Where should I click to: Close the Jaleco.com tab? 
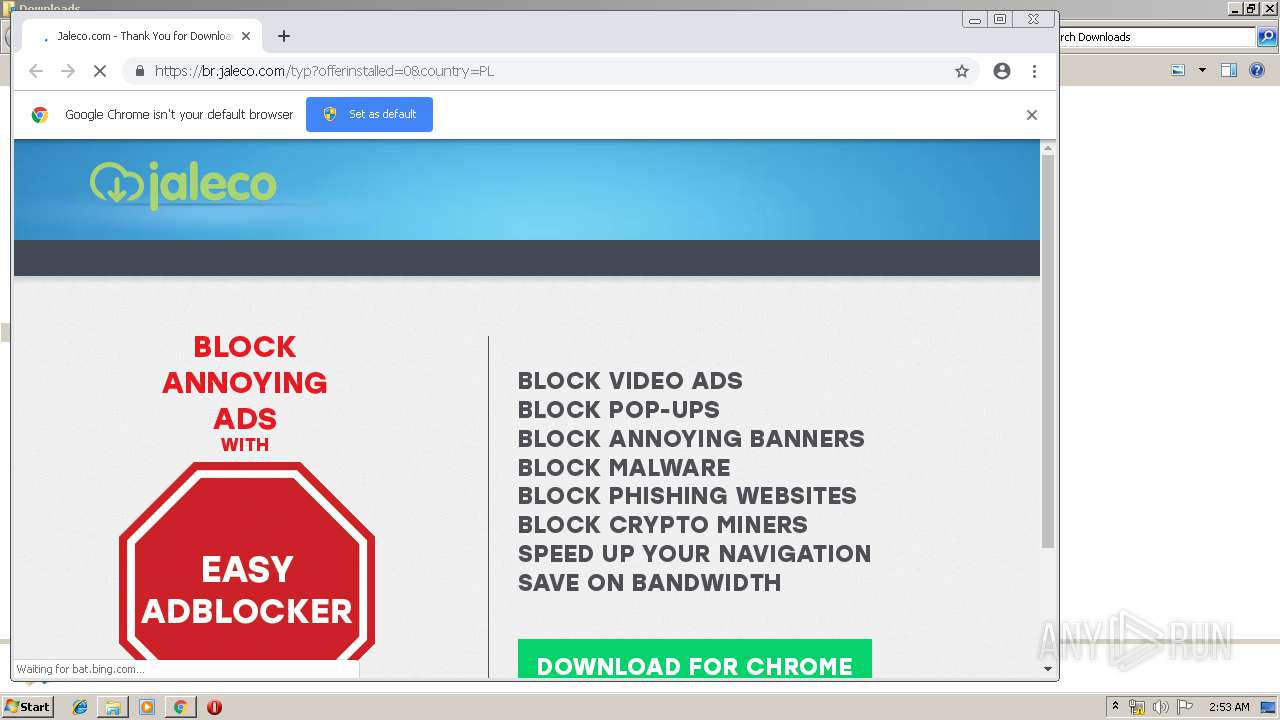pyautogui.click(x=246, y=36)
